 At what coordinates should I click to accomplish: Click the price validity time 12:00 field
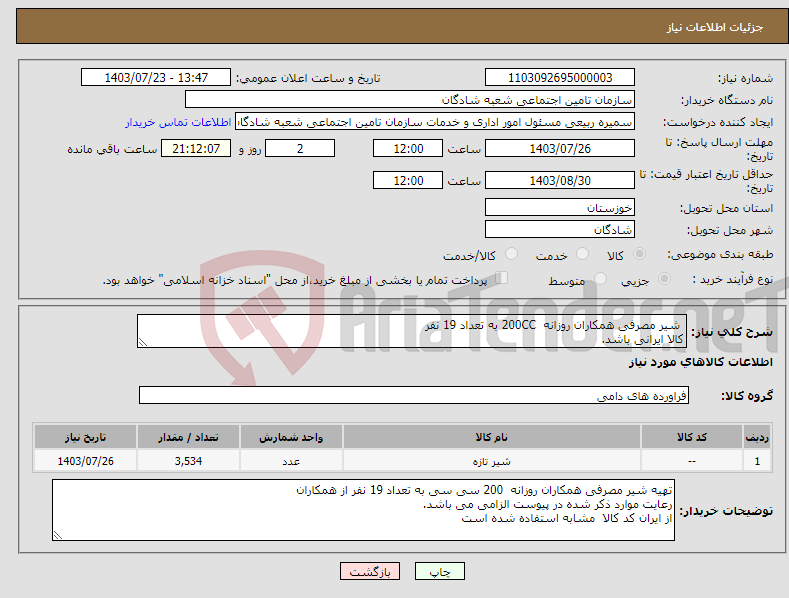408,180
